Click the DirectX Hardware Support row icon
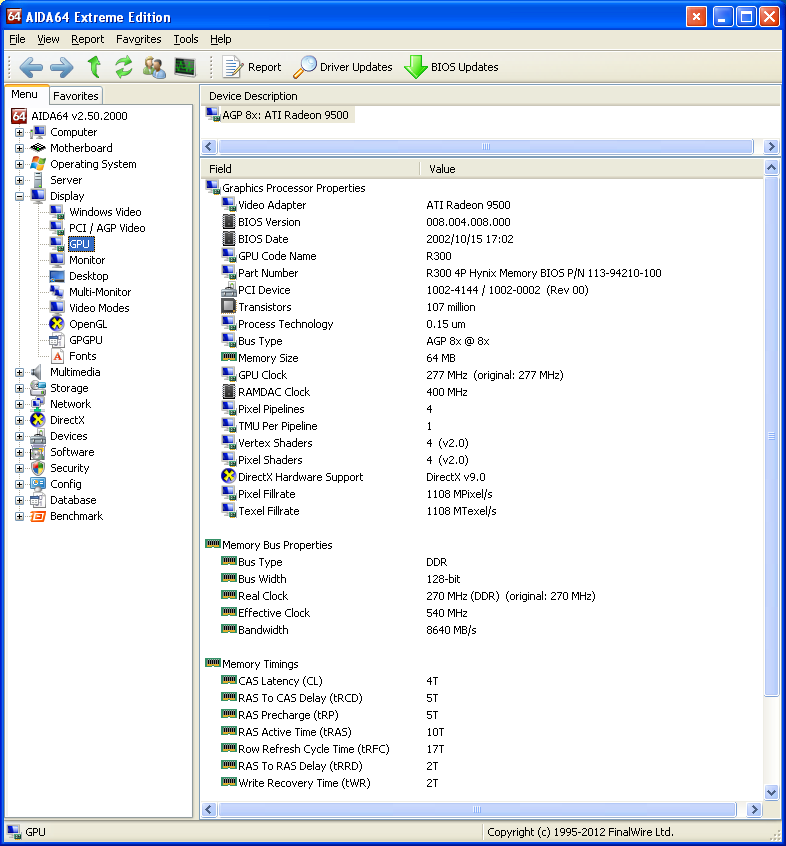This screenshot has width=786, height=846. point(229,476)
